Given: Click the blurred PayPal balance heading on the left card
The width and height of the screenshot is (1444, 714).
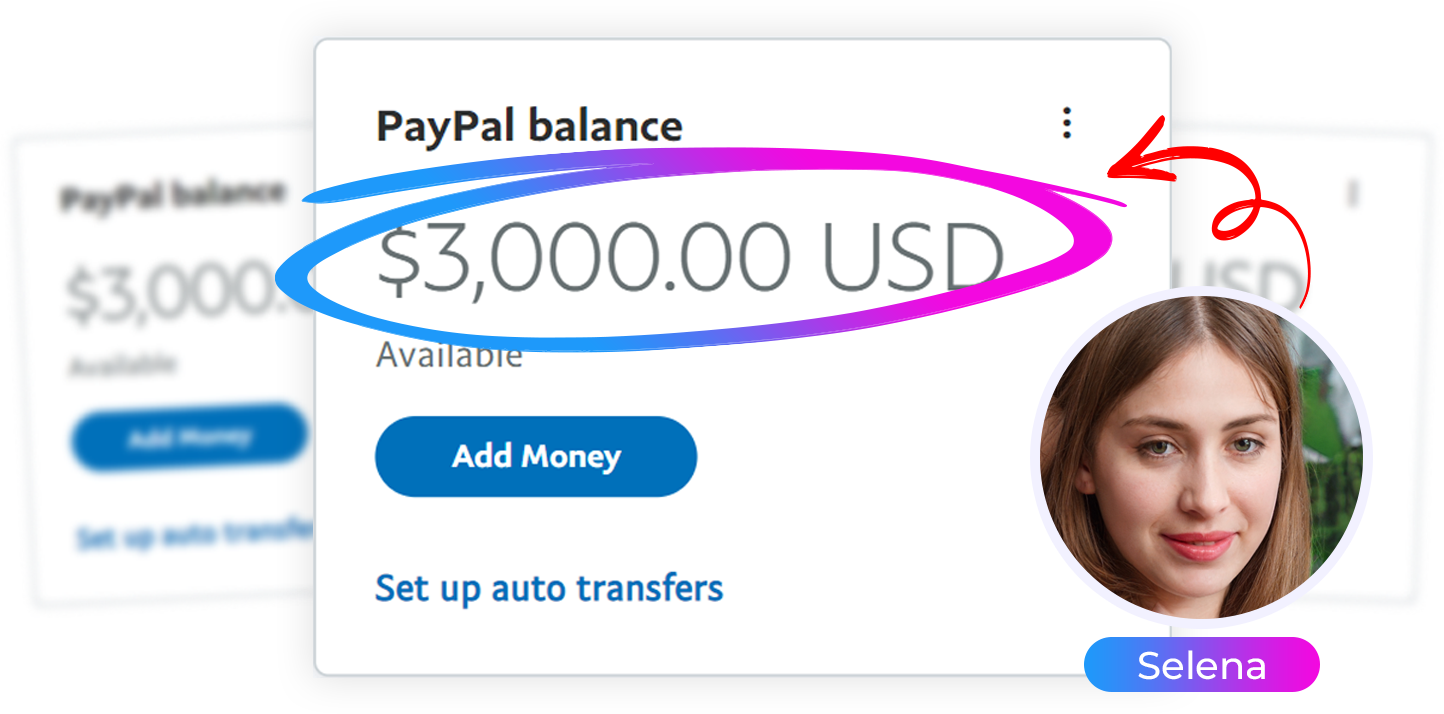Looking at the screenshot, I should (173, 195).
